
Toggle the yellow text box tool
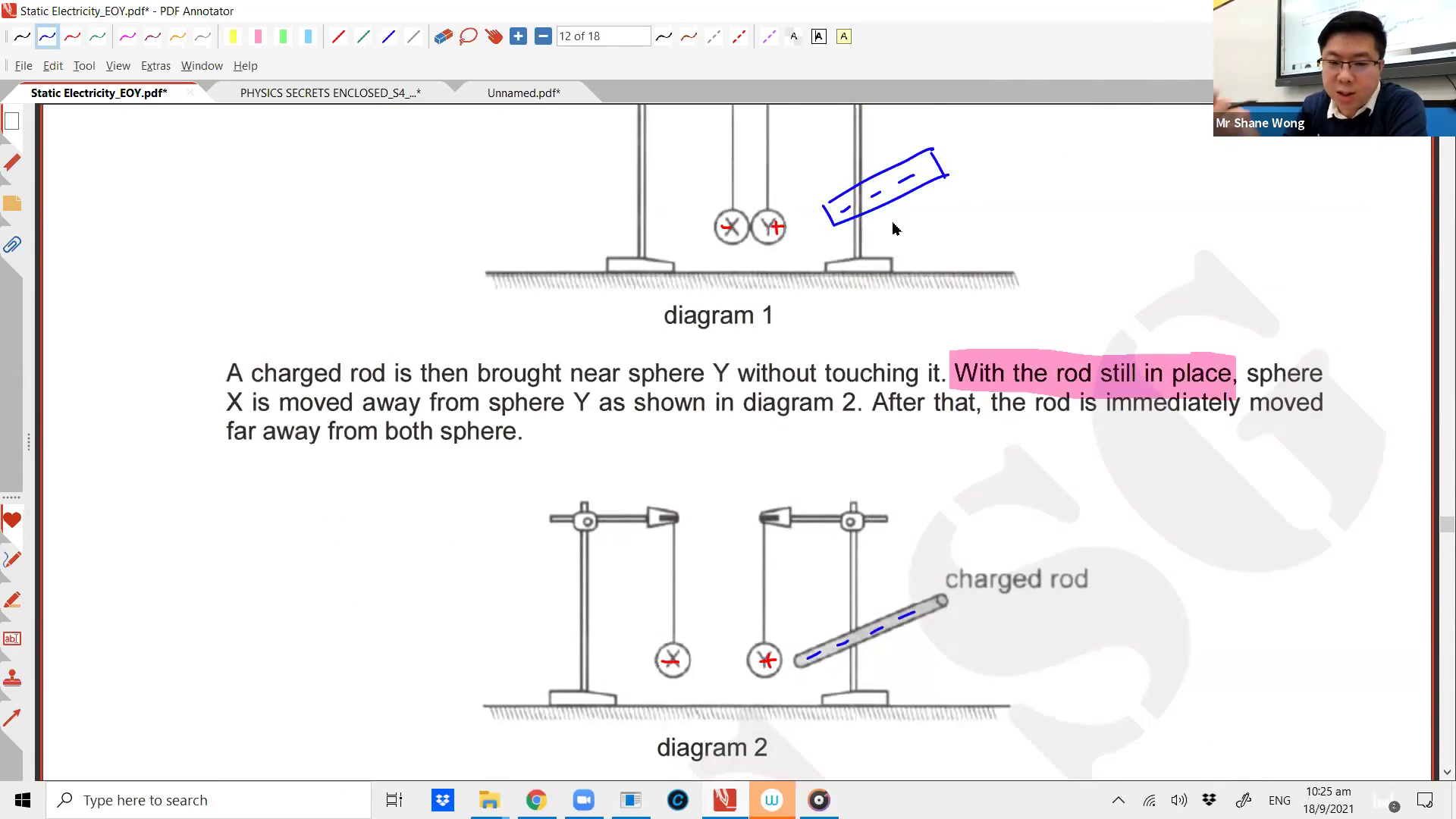coord(843,36)
